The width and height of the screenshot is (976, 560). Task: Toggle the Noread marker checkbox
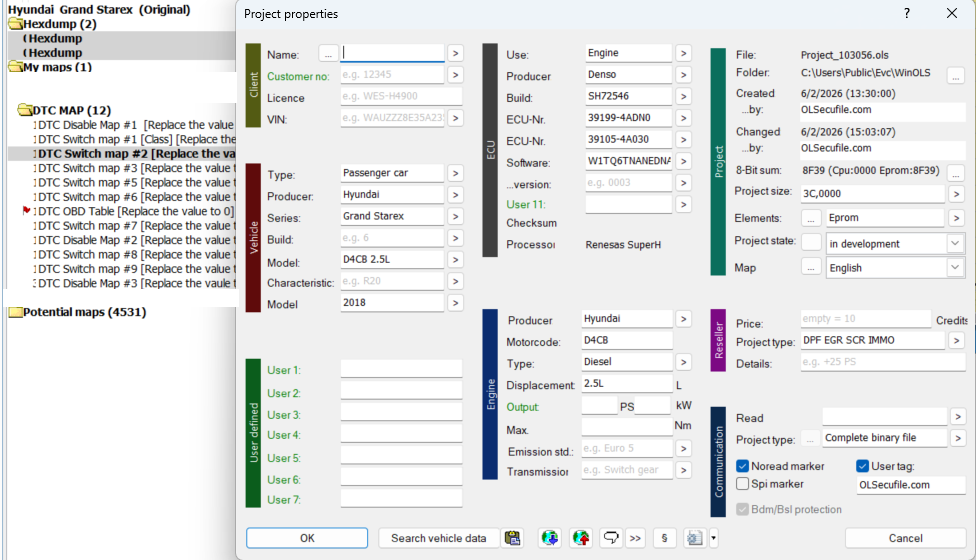[x=742, y=466]
